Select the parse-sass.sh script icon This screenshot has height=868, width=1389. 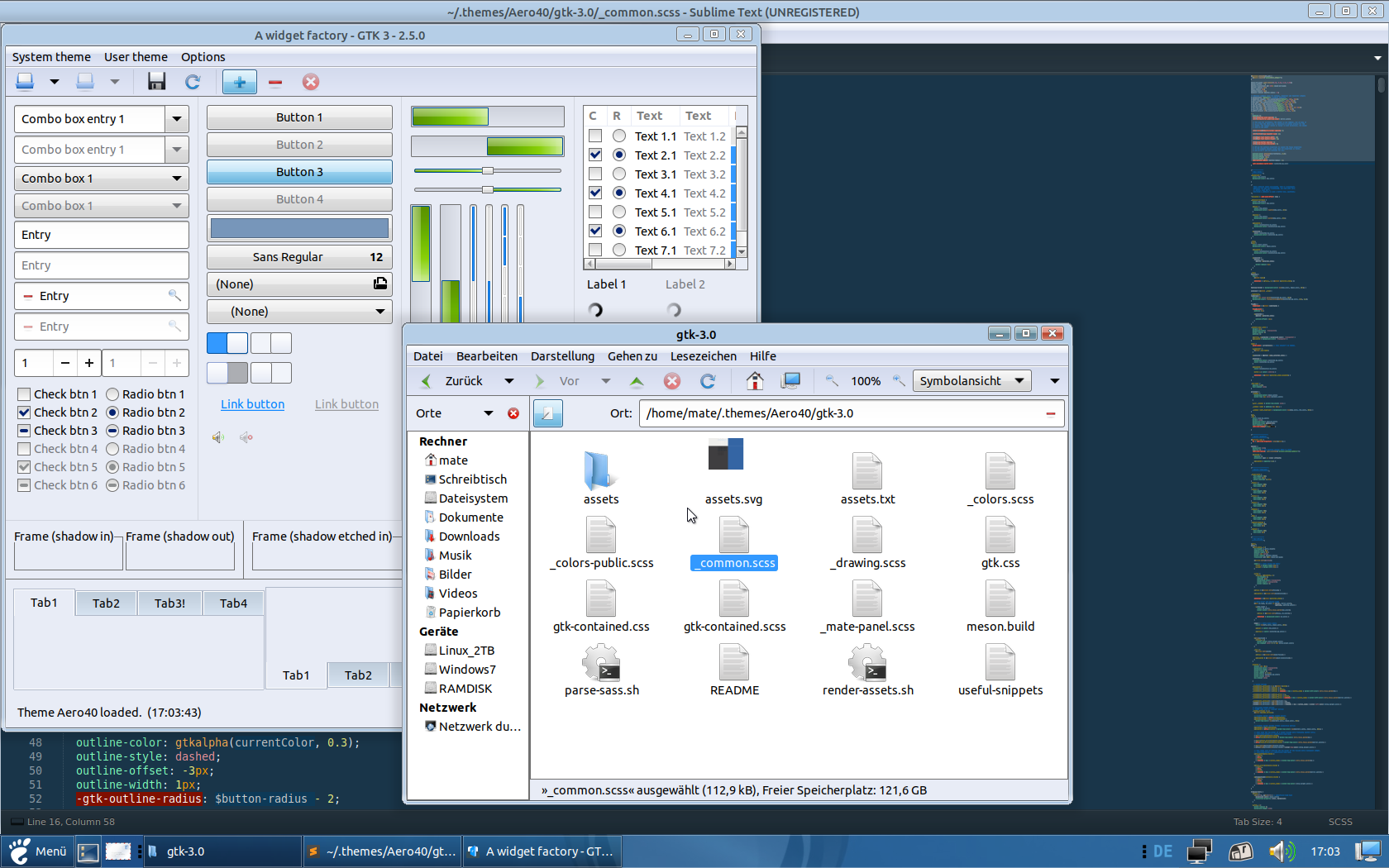tap(601, 662)
